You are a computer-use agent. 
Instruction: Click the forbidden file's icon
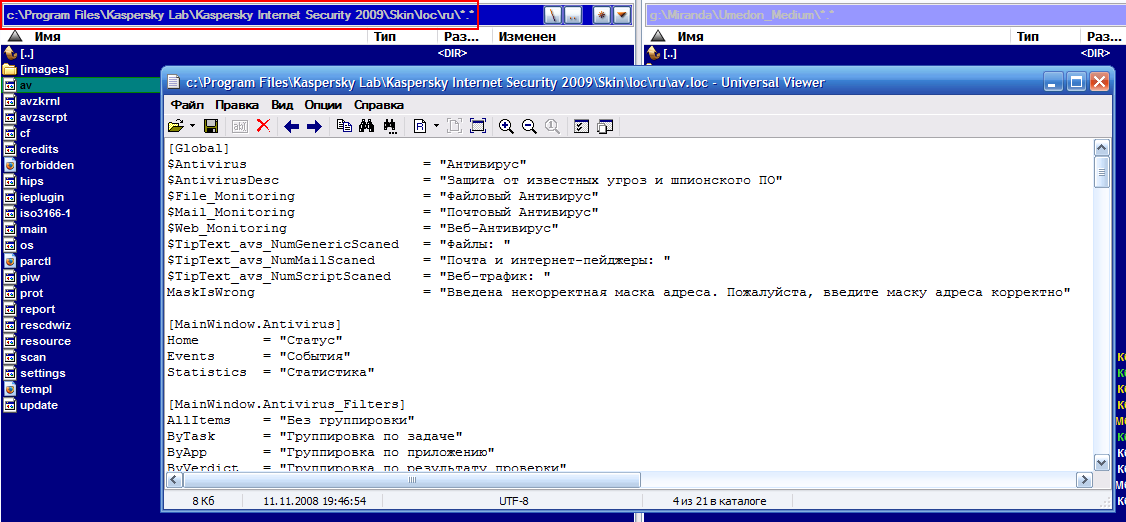[10, 165]
